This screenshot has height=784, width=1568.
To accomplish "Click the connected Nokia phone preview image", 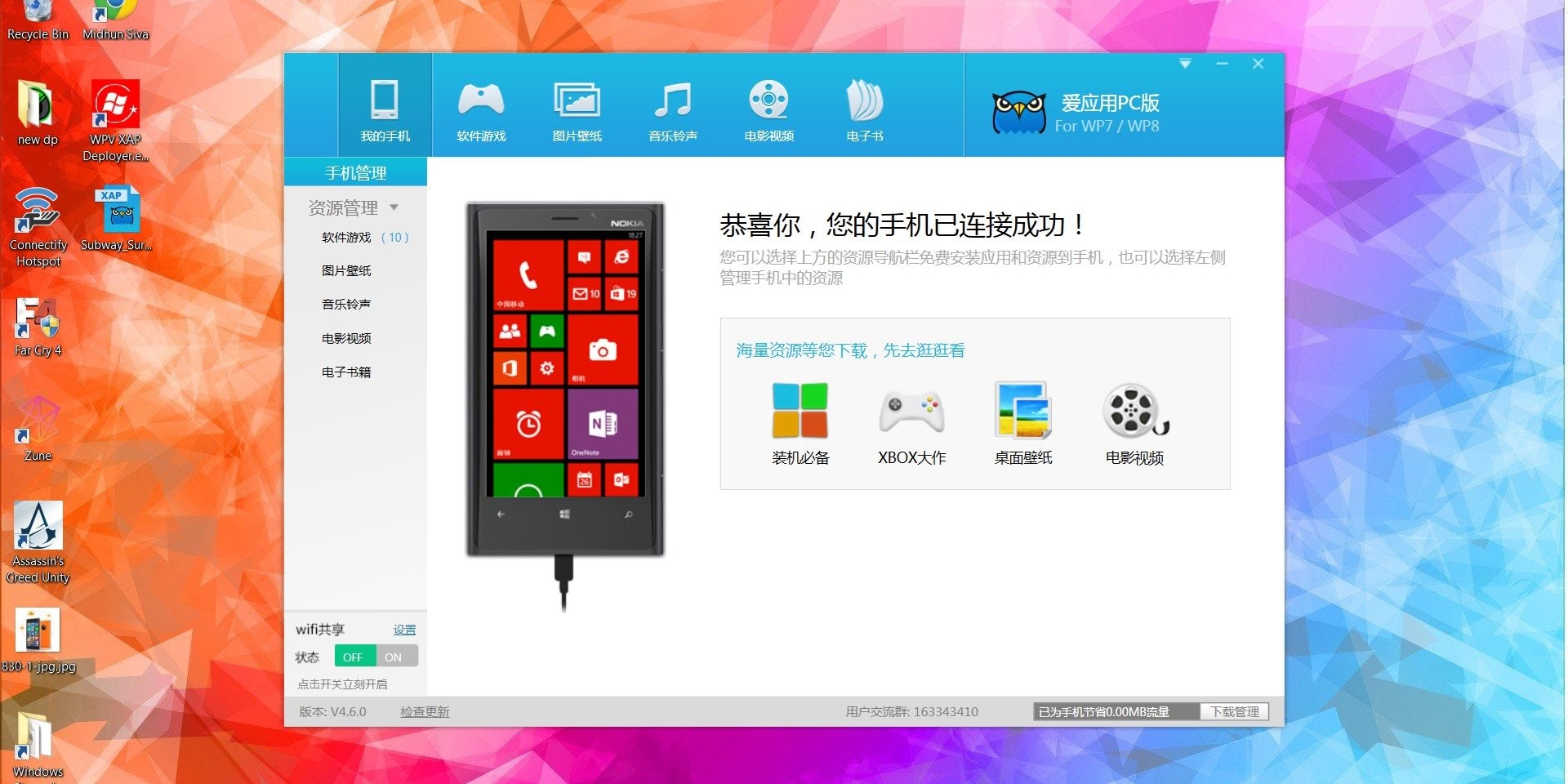I will 565,381.
